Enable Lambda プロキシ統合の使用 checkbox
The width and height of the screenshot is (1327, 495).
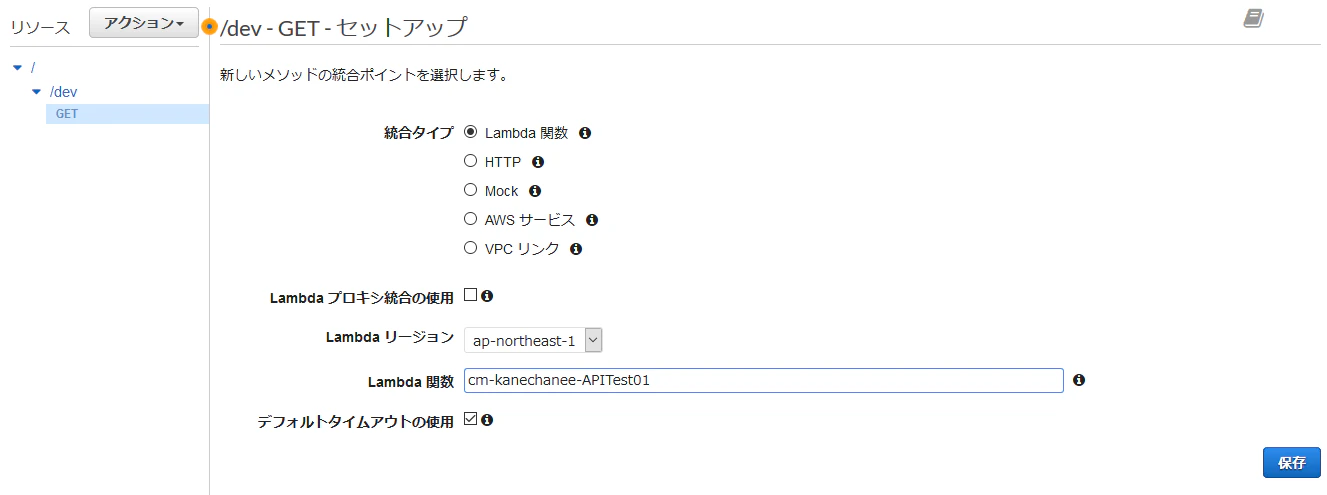(x=471, y=295)
